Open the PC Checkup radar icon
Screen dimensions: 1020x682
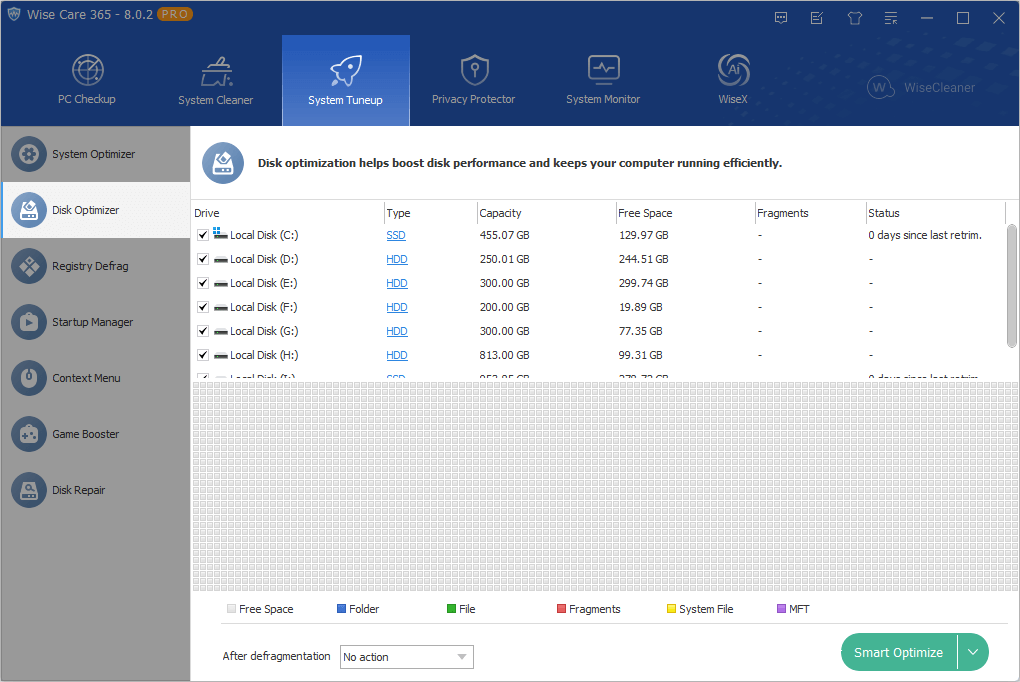pos(88,70)
